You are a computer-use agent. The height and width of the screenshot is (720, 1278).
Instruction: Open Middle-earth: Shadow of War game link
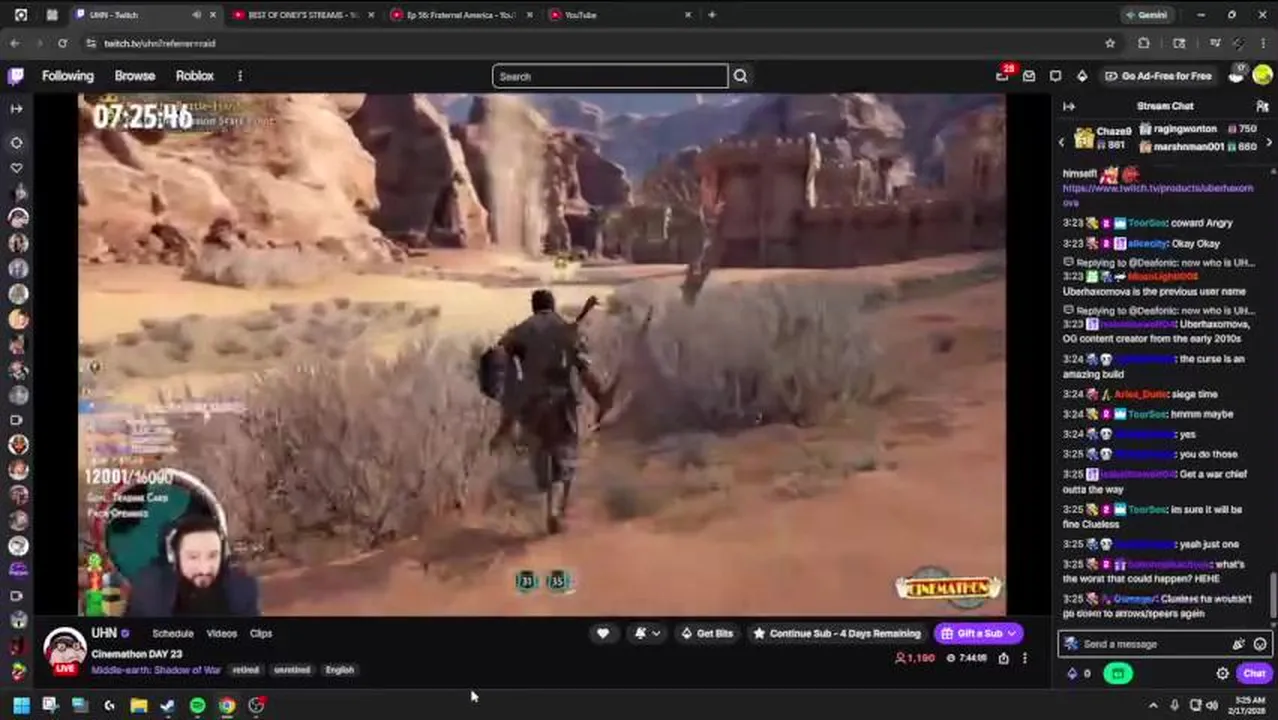click(x=155, y=670)
